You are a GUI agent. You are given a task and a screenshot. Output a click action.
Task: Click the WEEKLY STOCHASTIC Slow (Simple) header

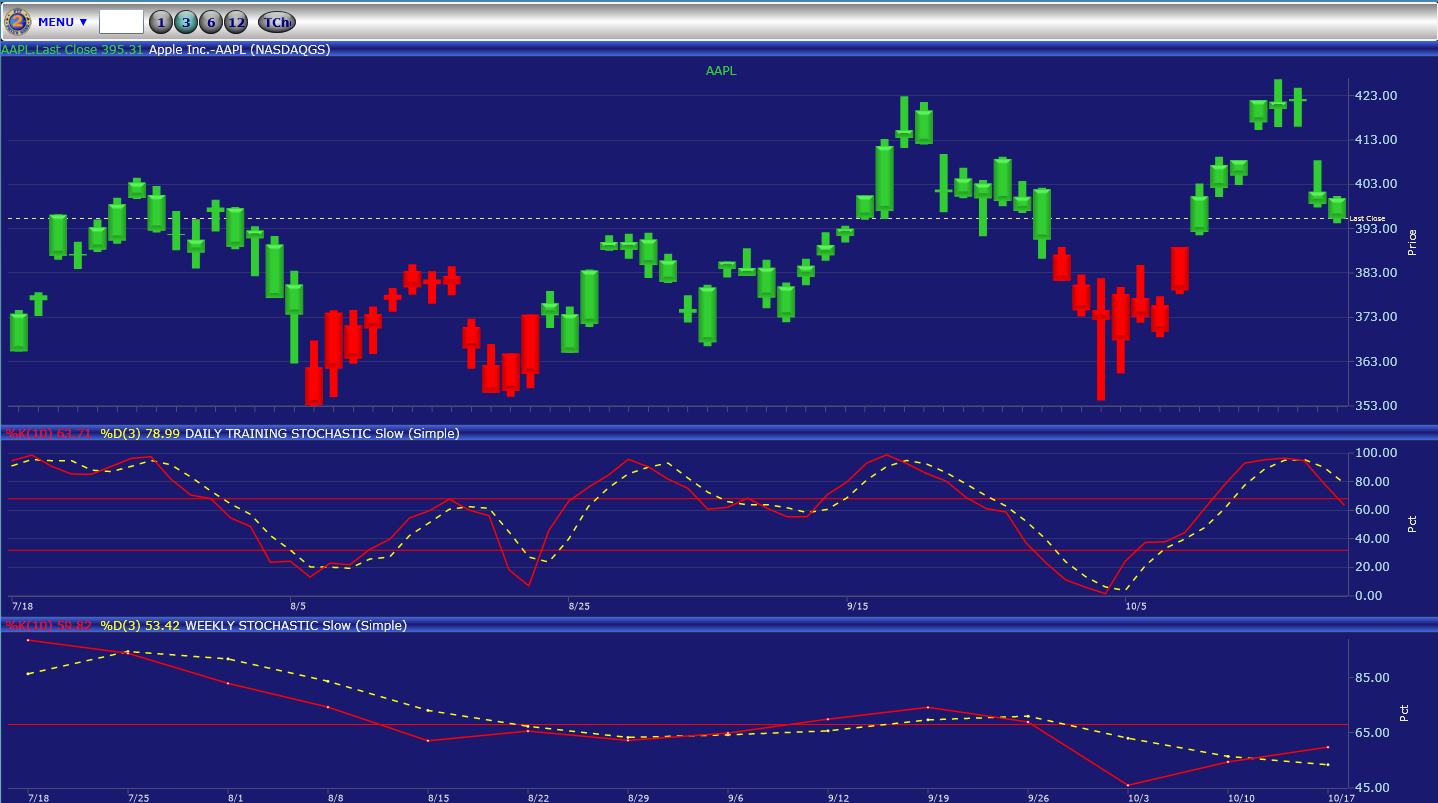tap(296, 625)
